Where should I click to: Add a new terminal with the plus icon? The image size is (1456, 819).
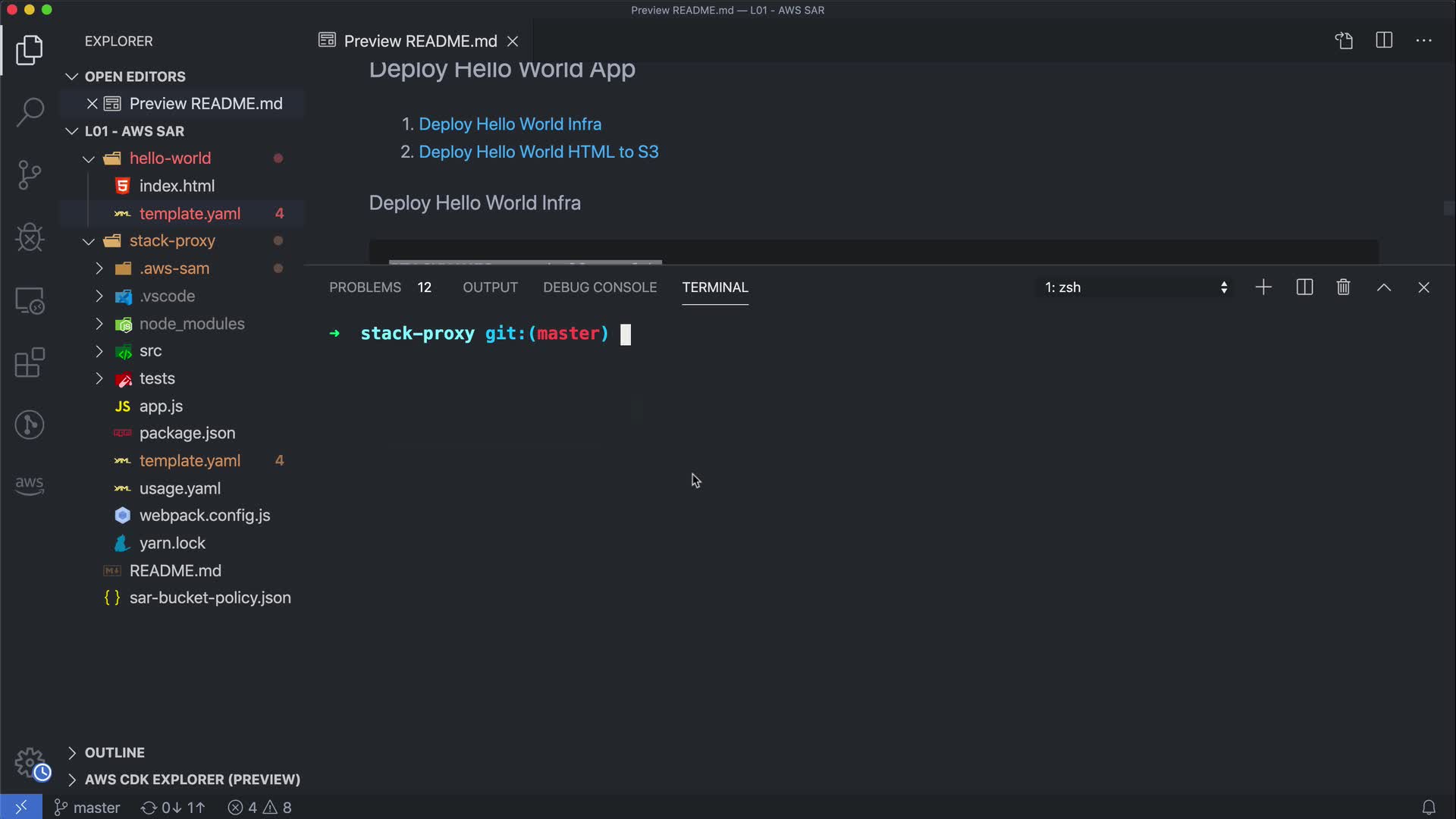coord(1263,287)
